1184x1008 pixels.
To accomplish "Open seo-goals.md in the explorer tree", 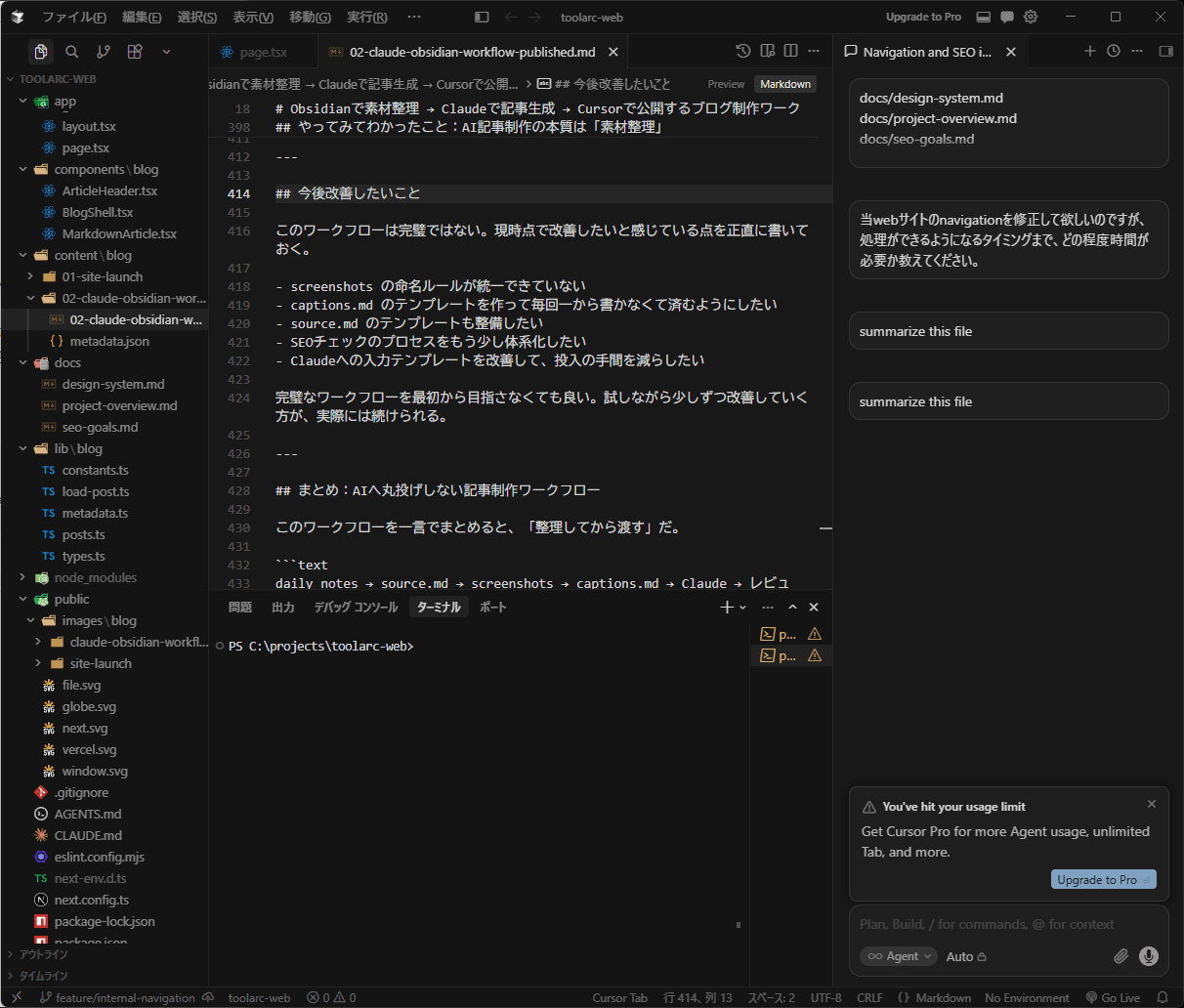I will click(100, 427).
